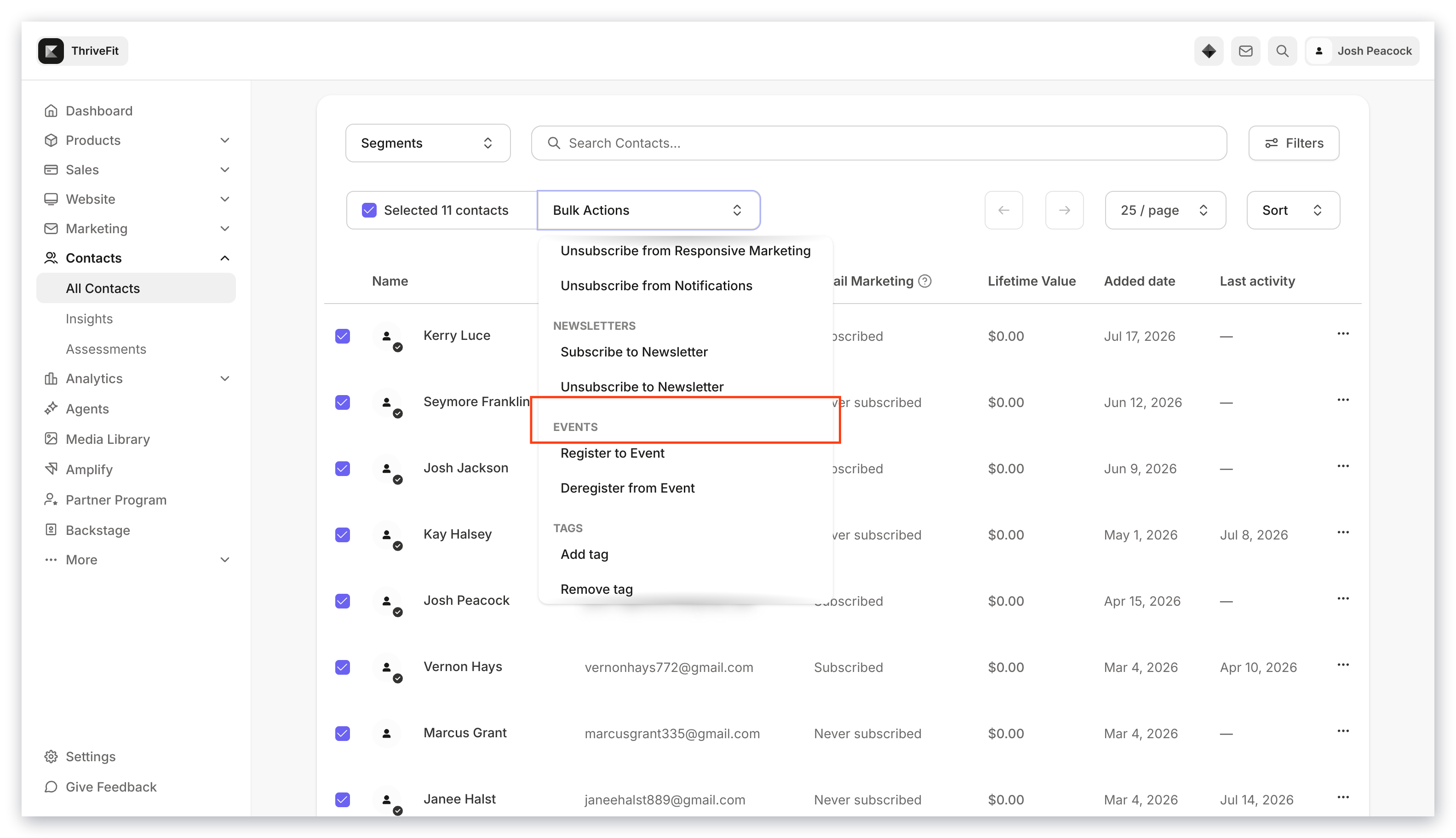
Task: Select All Contacts in sidebar
Action: tap(136, 288)
